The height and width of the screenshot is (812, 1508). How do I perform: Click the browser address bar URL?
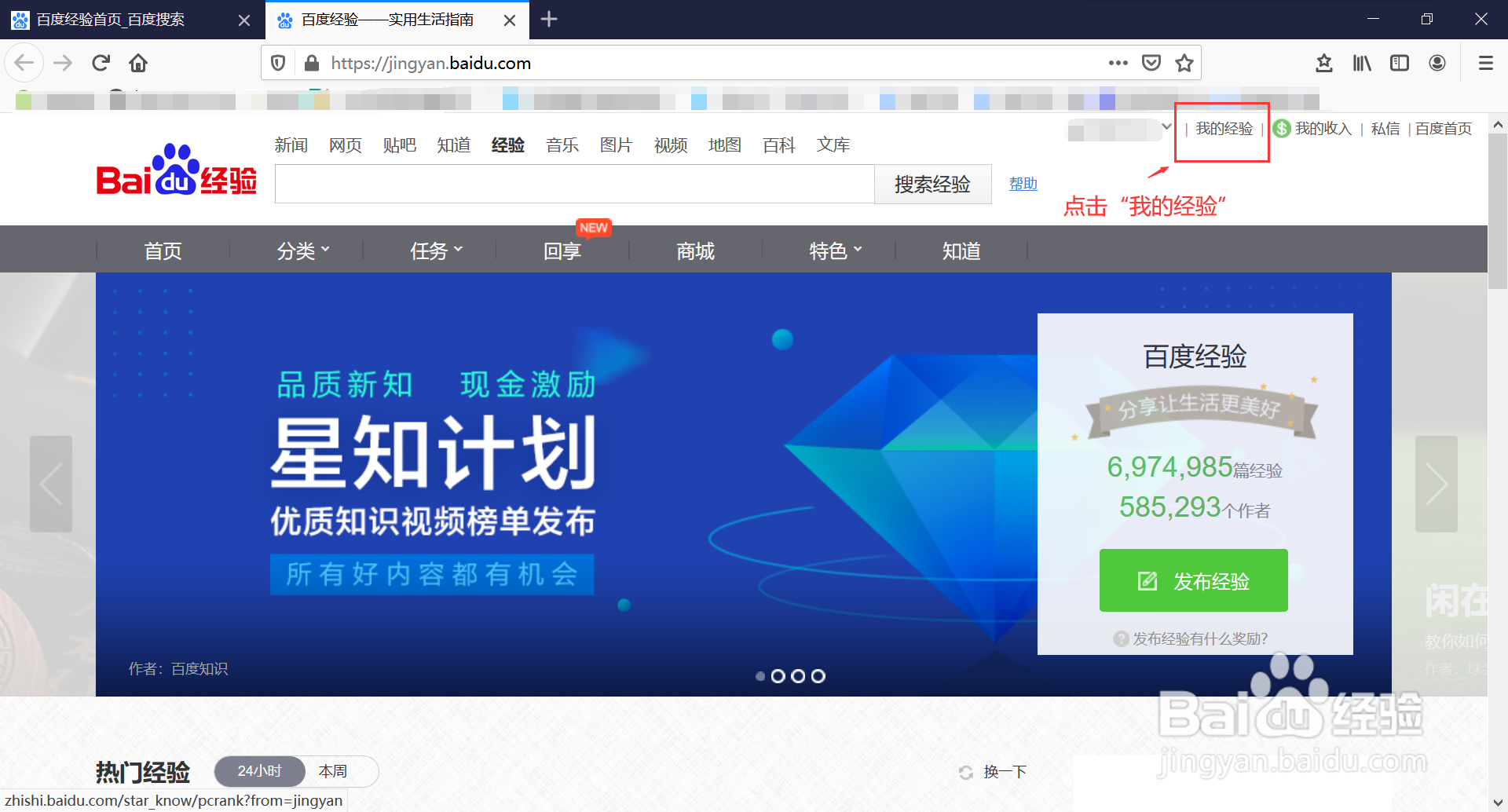(430, 63)
